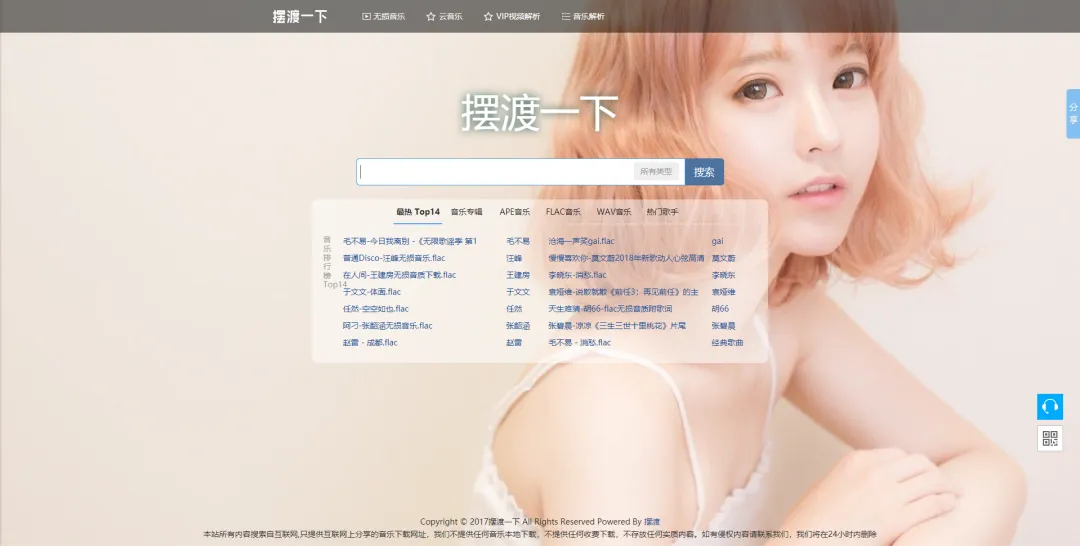Image resolution: width=1080 pixels, height=546 pixels.
Task: Click artist link 胡66
Action: pos(720,308)
